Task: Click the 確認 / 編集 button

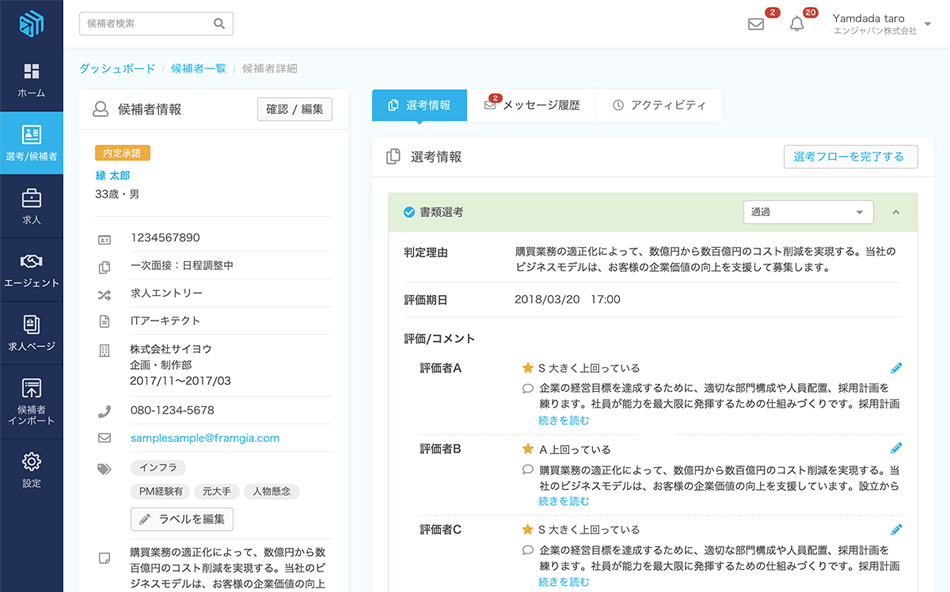Action: [x=294, y=110]
